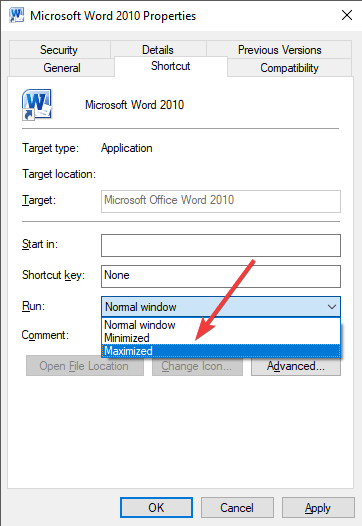362x526 pixels.
Task: Open the Previous Versions tab
Action: [x=279, y=50]
